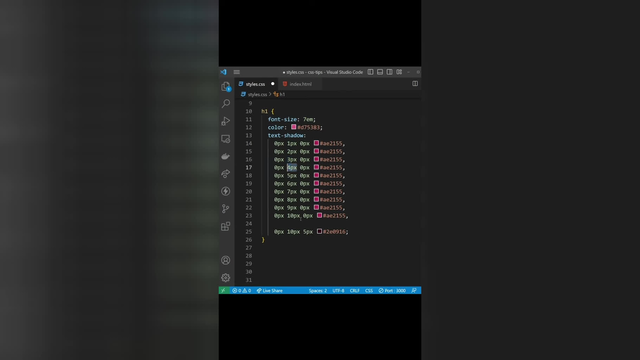The height and width of the screenshot is (360, 640).
Task: Open the Remote Explorer view
Action: click(226, 139)
